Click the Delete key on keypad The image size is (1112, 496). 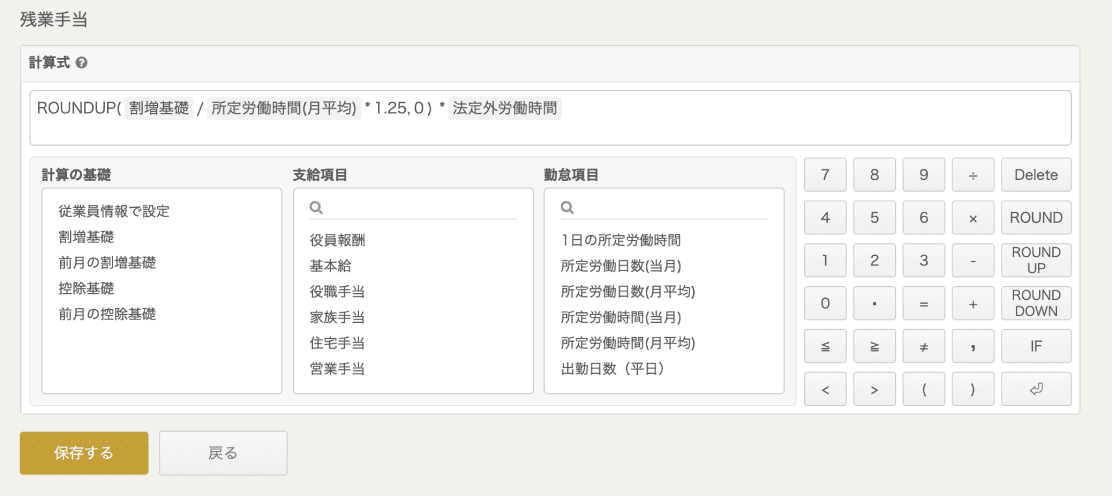click(x=1036, y=175)
